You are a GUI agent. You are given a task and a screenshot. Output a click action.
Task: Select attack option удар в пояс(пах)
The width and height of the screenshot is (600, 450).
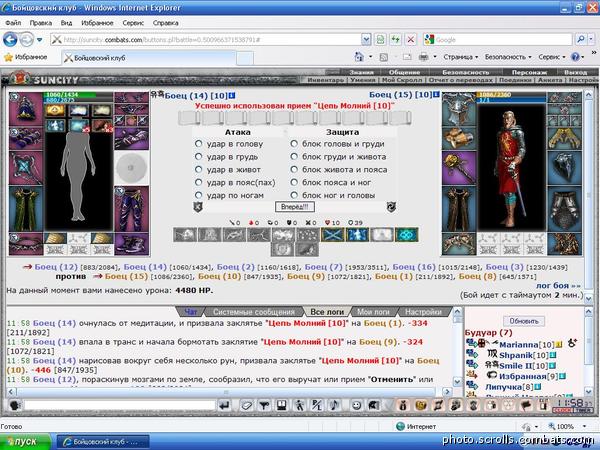coord(198,182)
